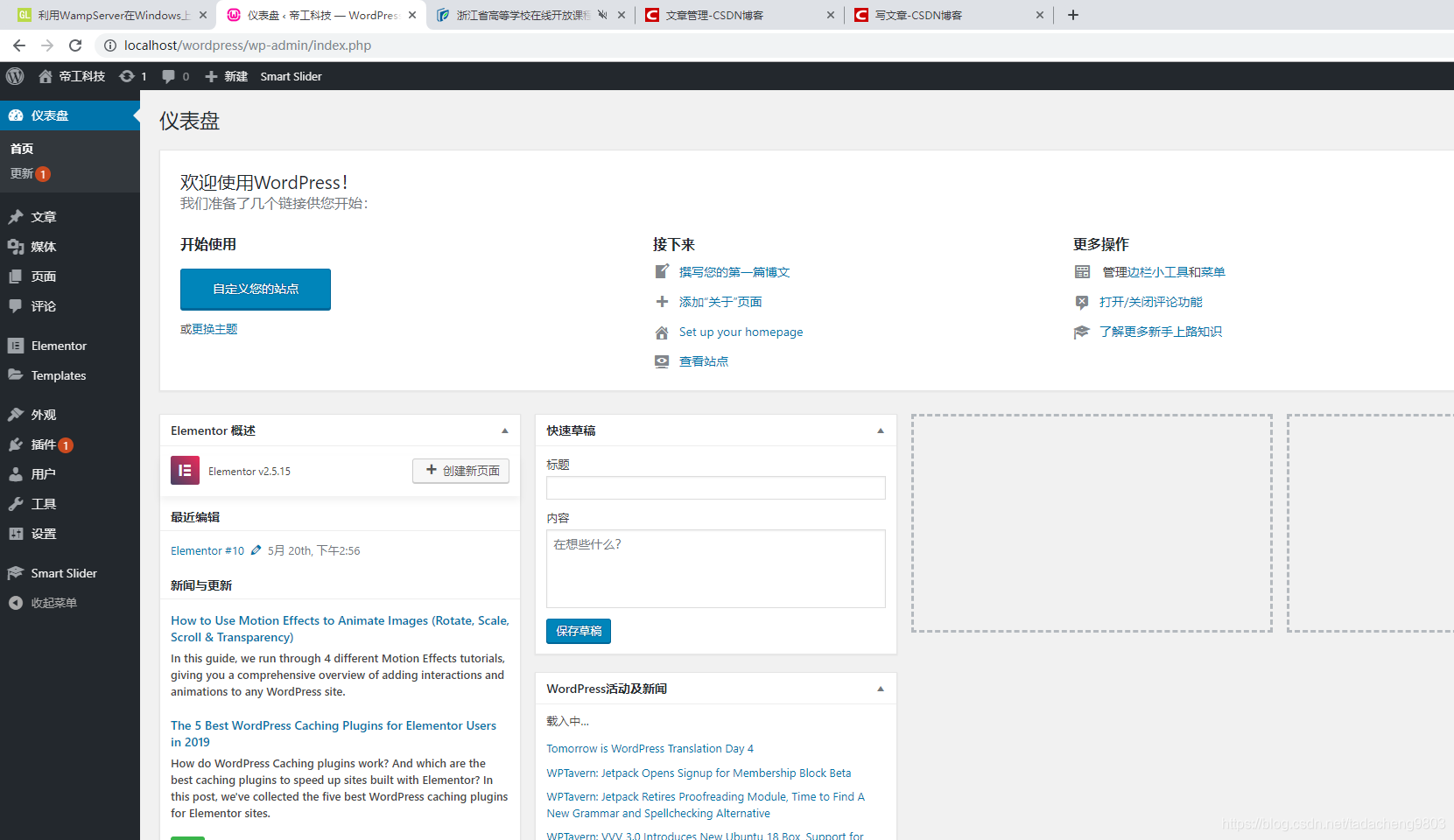The width and height of the screenshot is (1454, 840).
Task: Click 了解更多新手上路知识 link
Action: point(1161,332)
